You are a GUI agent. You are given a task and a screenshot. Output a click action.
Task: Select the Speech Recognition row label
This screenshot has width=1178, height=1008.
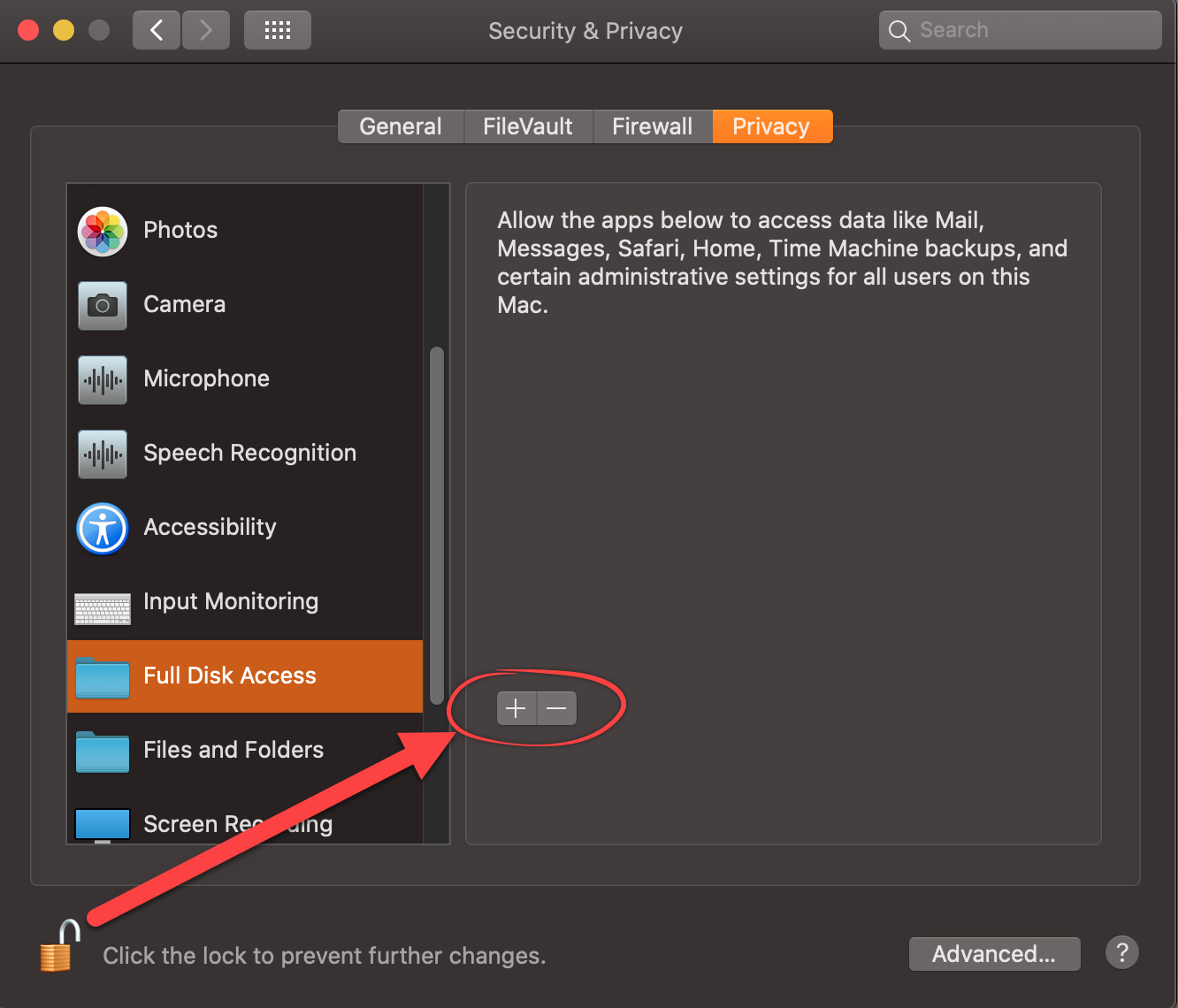click(250, 453)
